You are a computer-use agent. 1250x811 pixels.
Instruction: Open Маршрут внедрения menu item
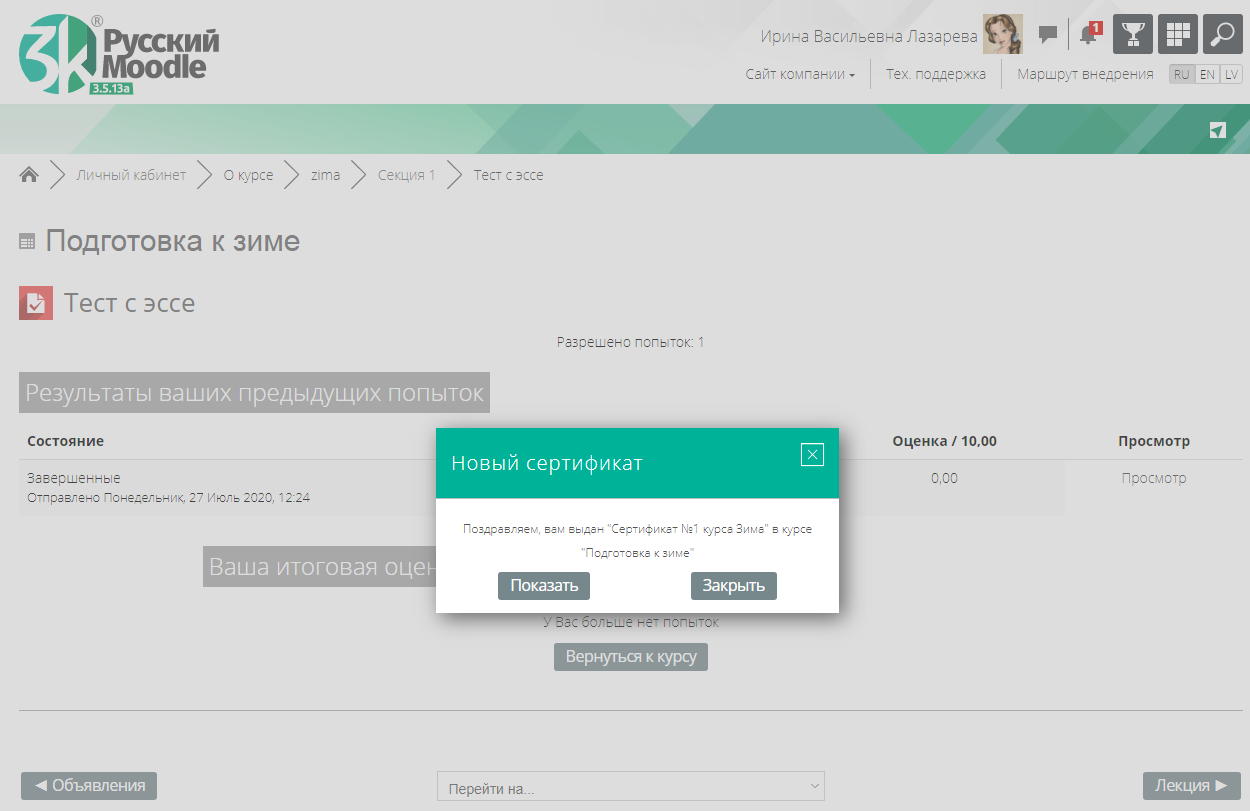click(1085, 74)
